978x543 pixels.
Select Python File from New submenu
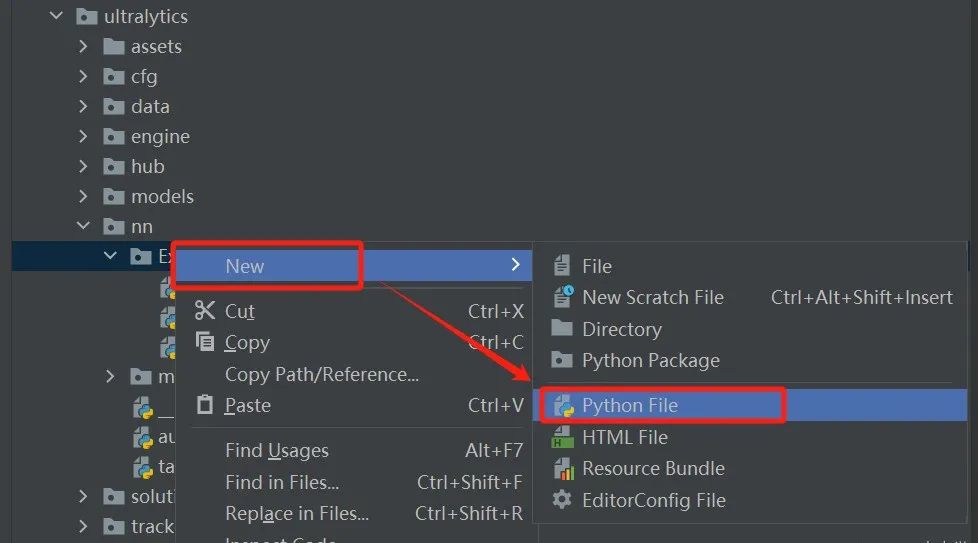click(x=750, y=405)
